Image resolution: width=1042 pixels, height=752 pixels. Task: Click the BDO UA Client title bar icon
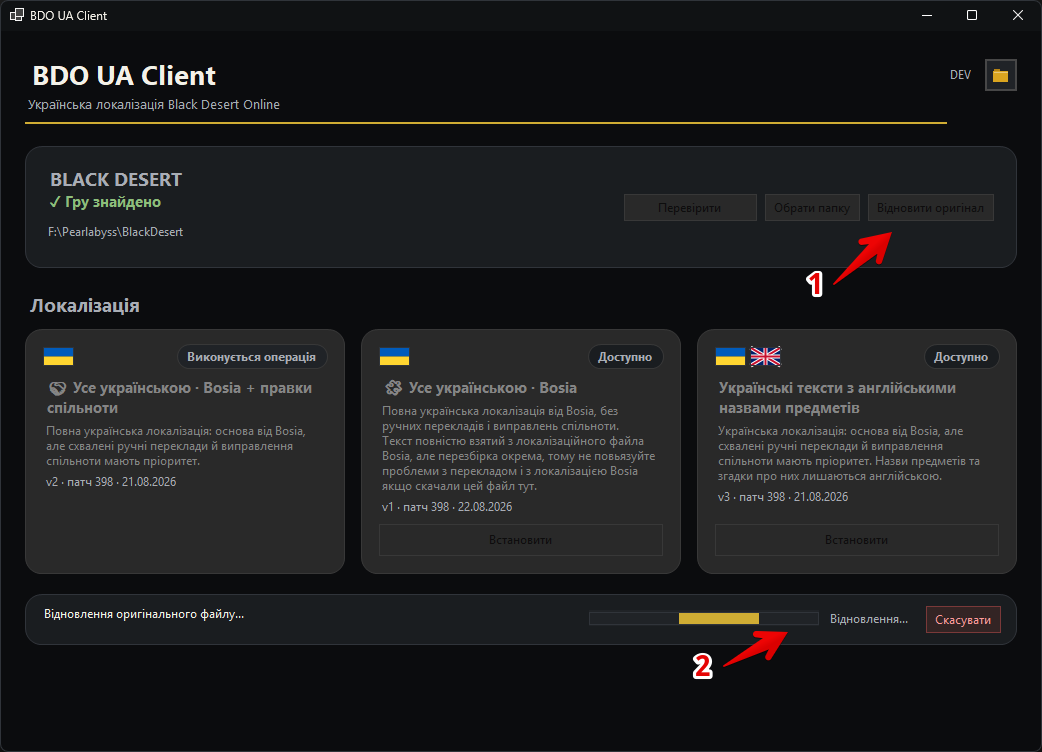point(17,15)
